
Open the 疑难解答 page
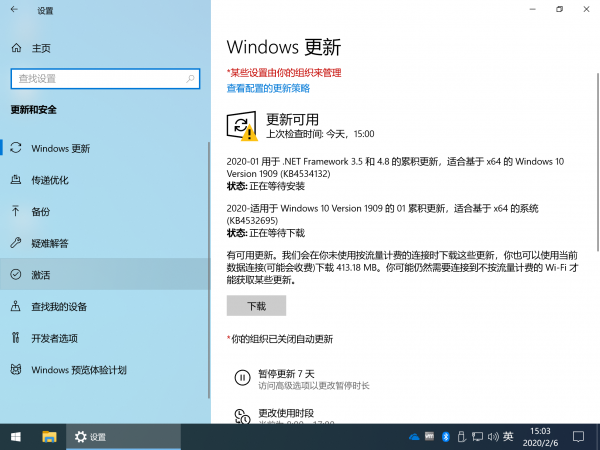pyautogui.click(x=104, y=243)
